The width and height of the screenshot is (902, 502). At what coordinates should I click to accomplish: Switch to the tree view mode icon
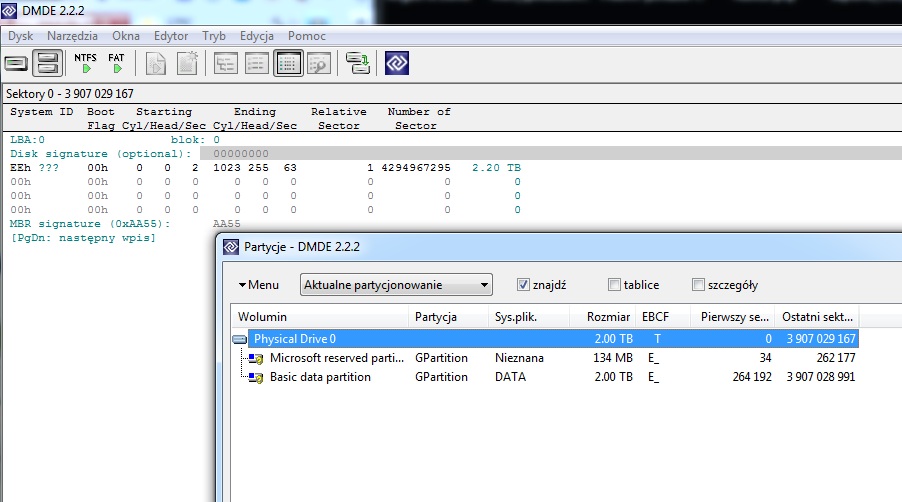tap(226, 63)
